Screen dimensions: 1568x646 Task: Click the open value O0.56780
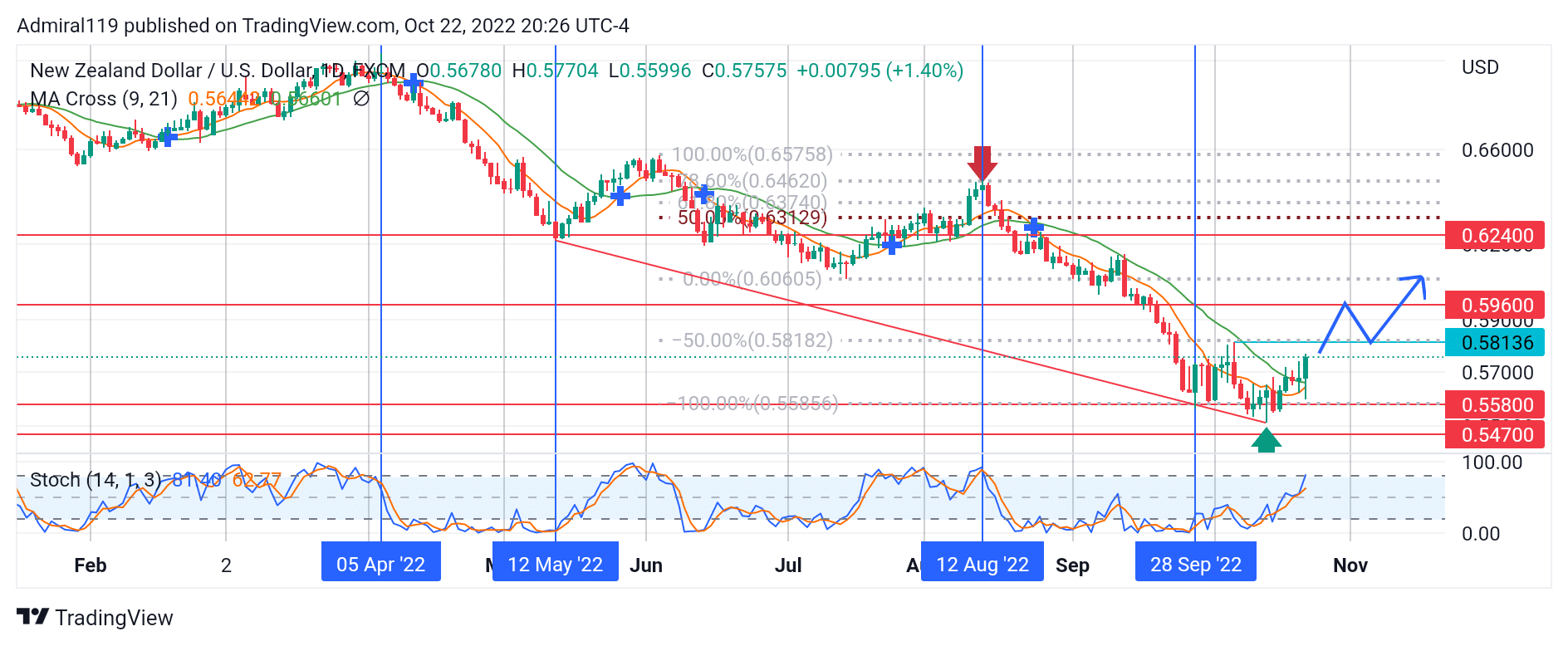tap(459, 71)
